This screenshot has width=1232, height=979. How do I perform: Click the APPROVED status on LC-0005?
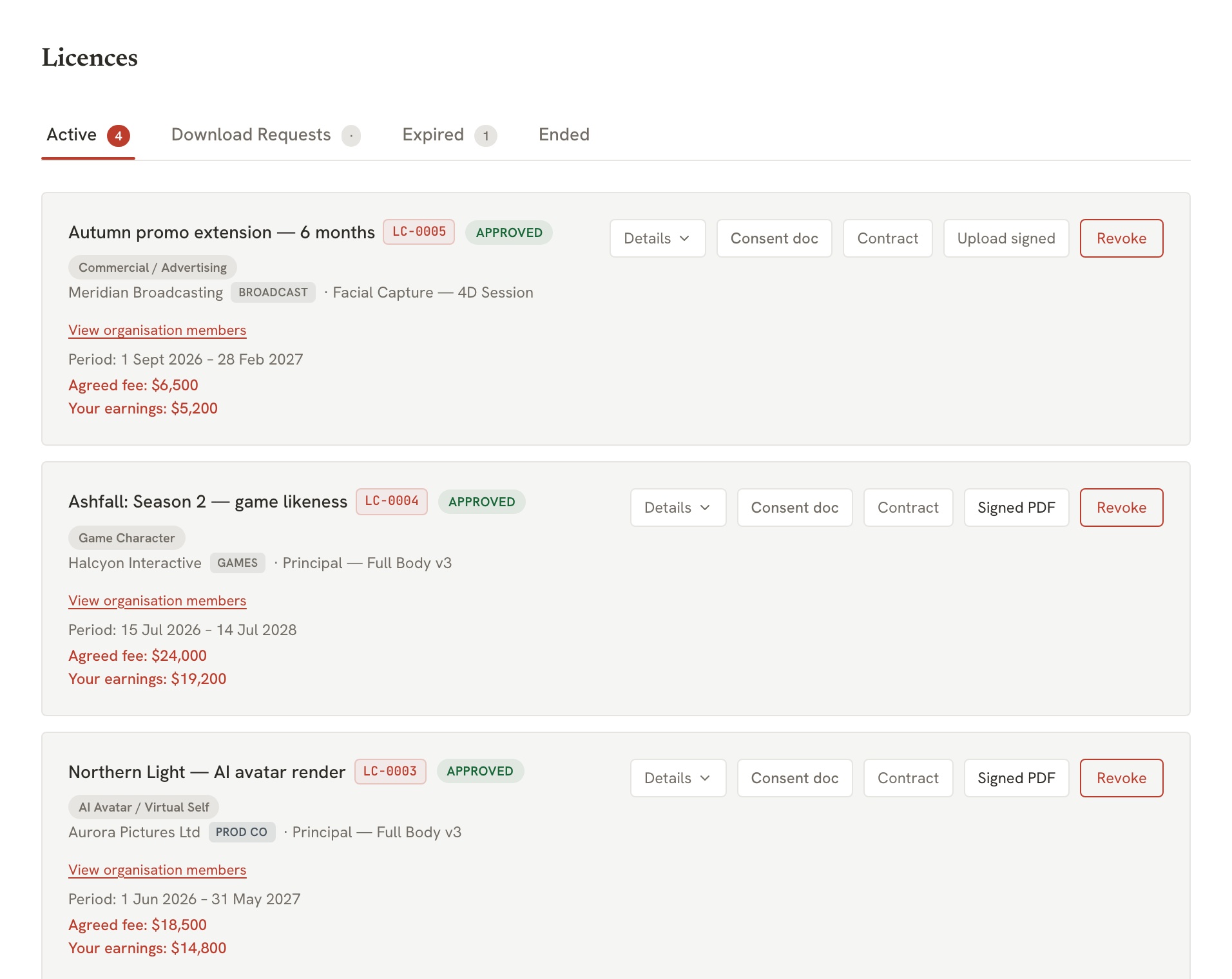click(509, 233)
